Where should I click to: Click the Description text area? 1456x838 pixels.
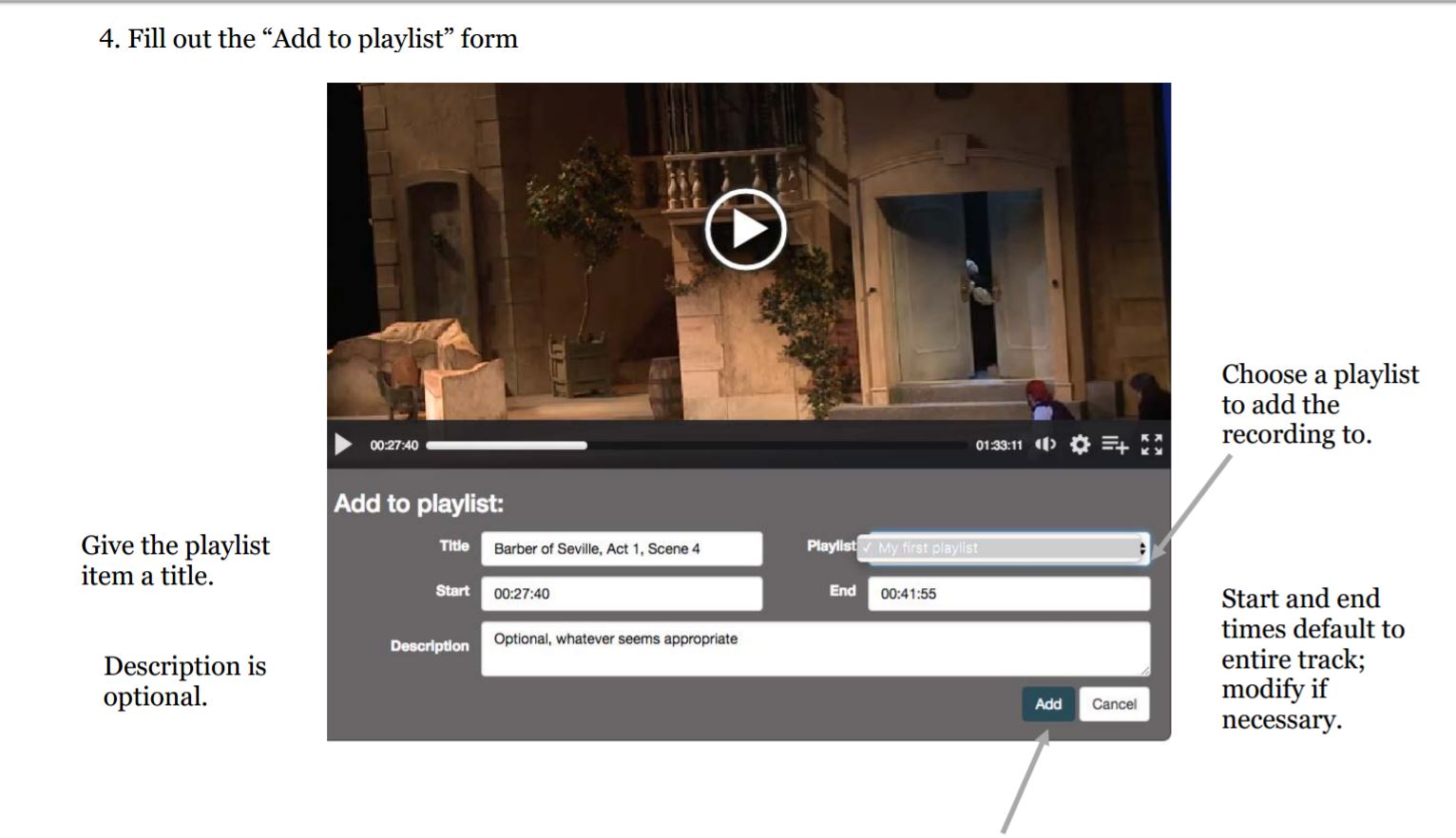[x=815, y=649]
